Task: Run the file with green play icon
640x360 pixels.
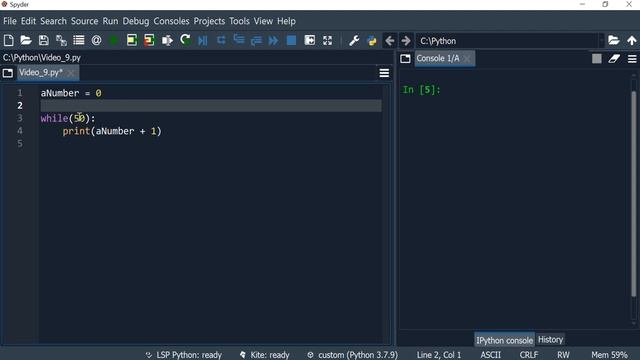Action: (114, 40)
